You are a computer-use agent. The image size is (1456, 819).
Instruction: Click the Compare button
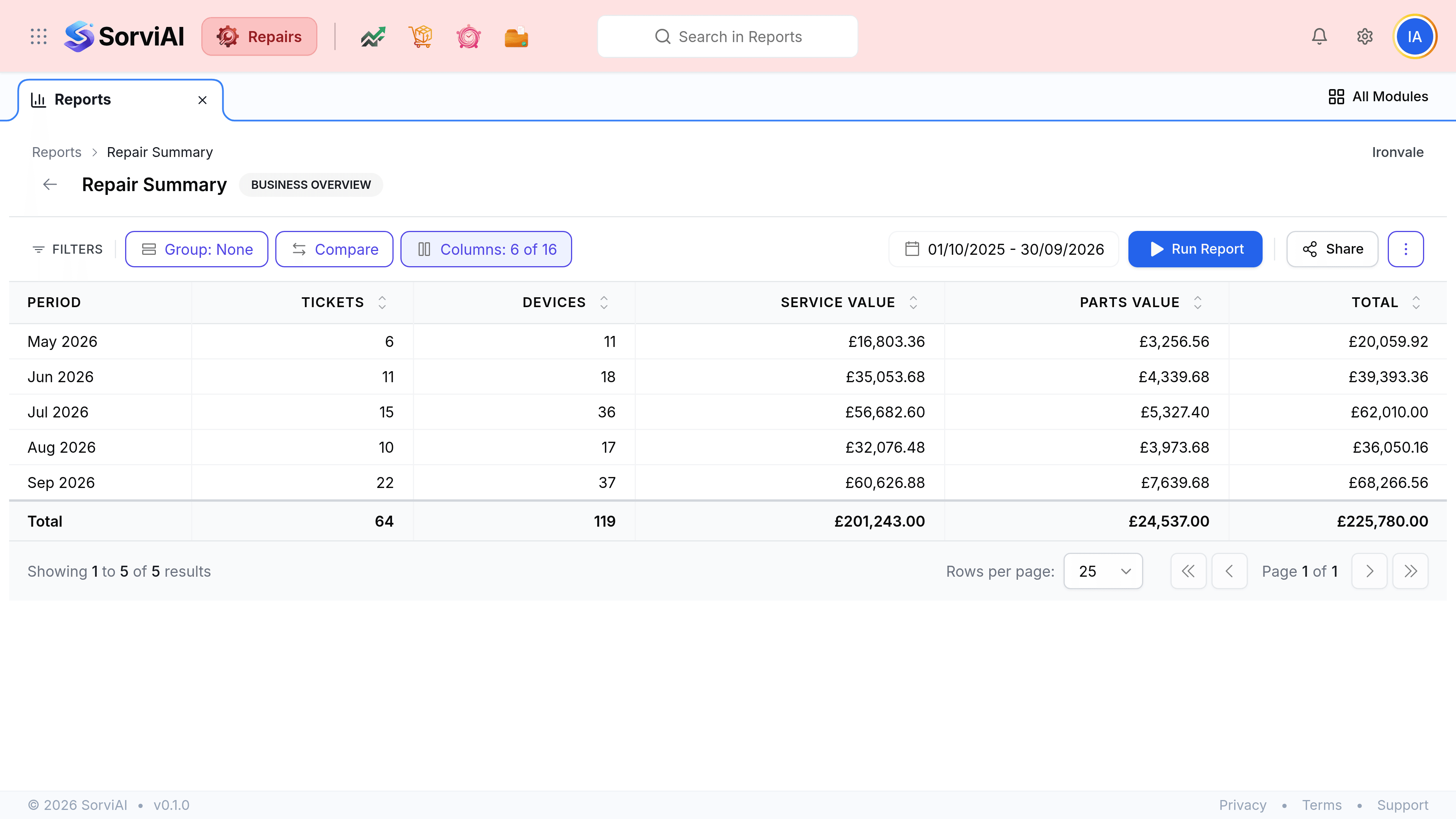pos(334,249)
